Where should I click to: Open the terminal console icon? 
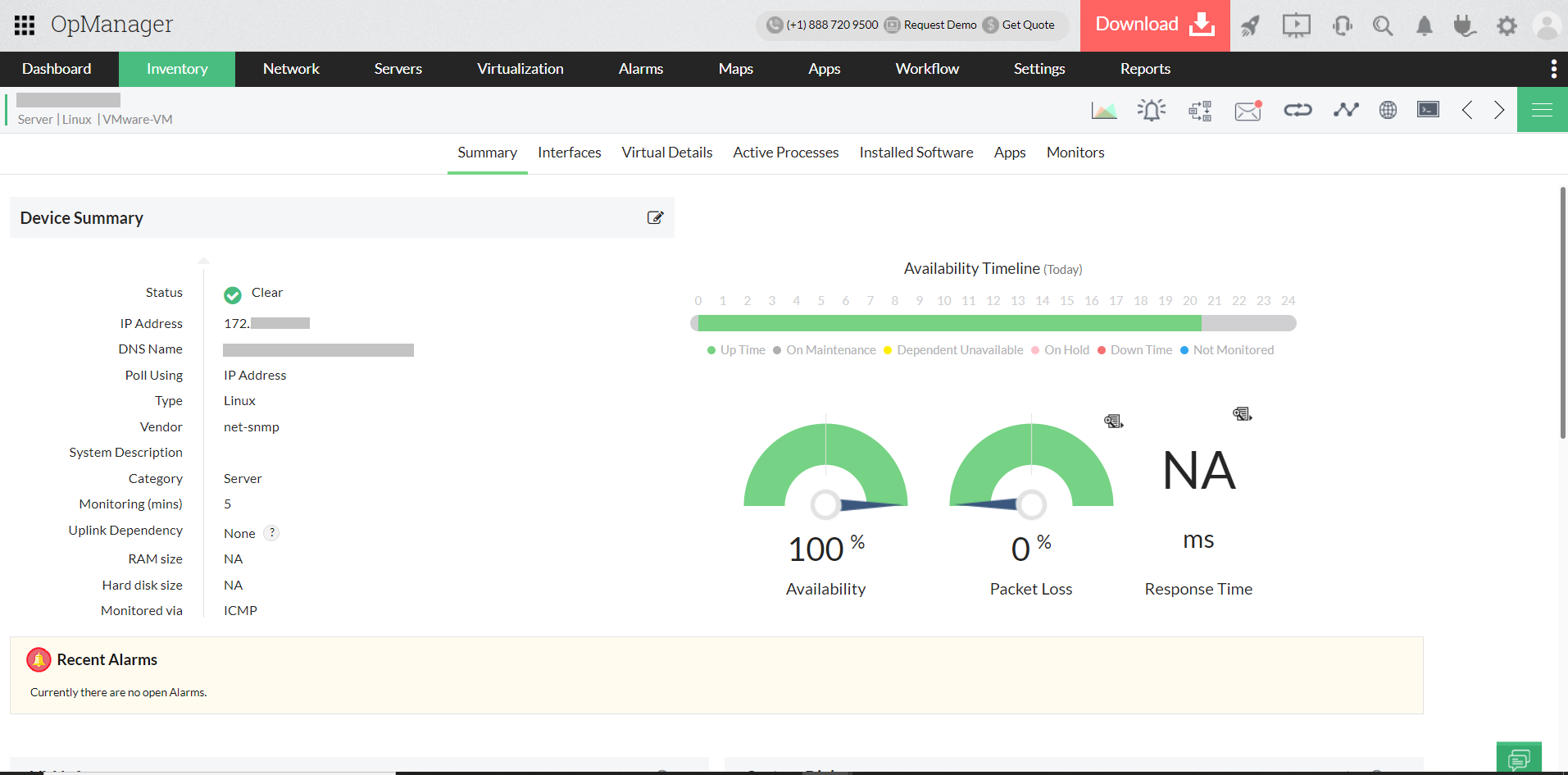coord(1428,110)
